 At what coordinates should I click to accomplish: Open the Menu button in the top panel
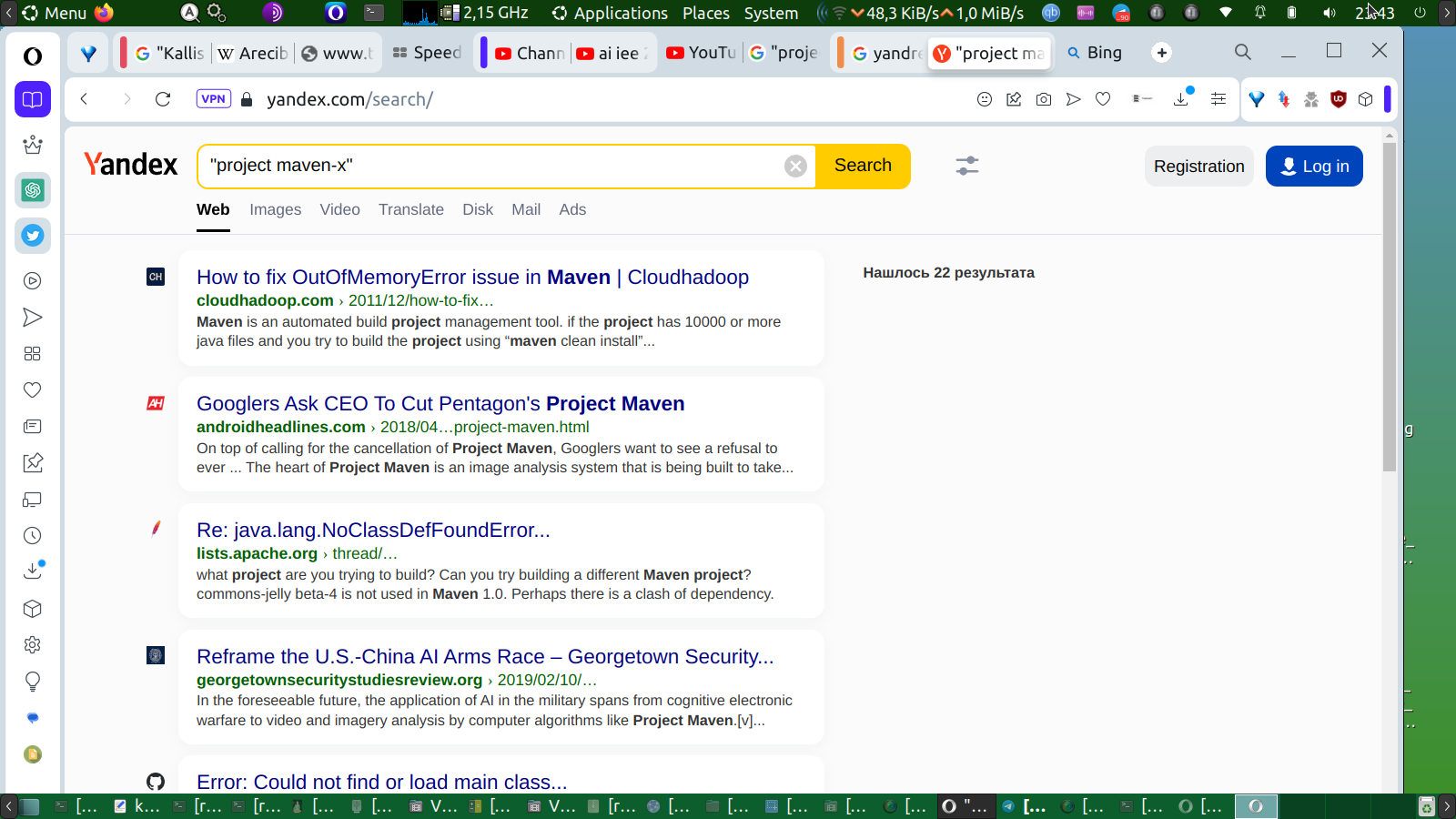[55, 13]
